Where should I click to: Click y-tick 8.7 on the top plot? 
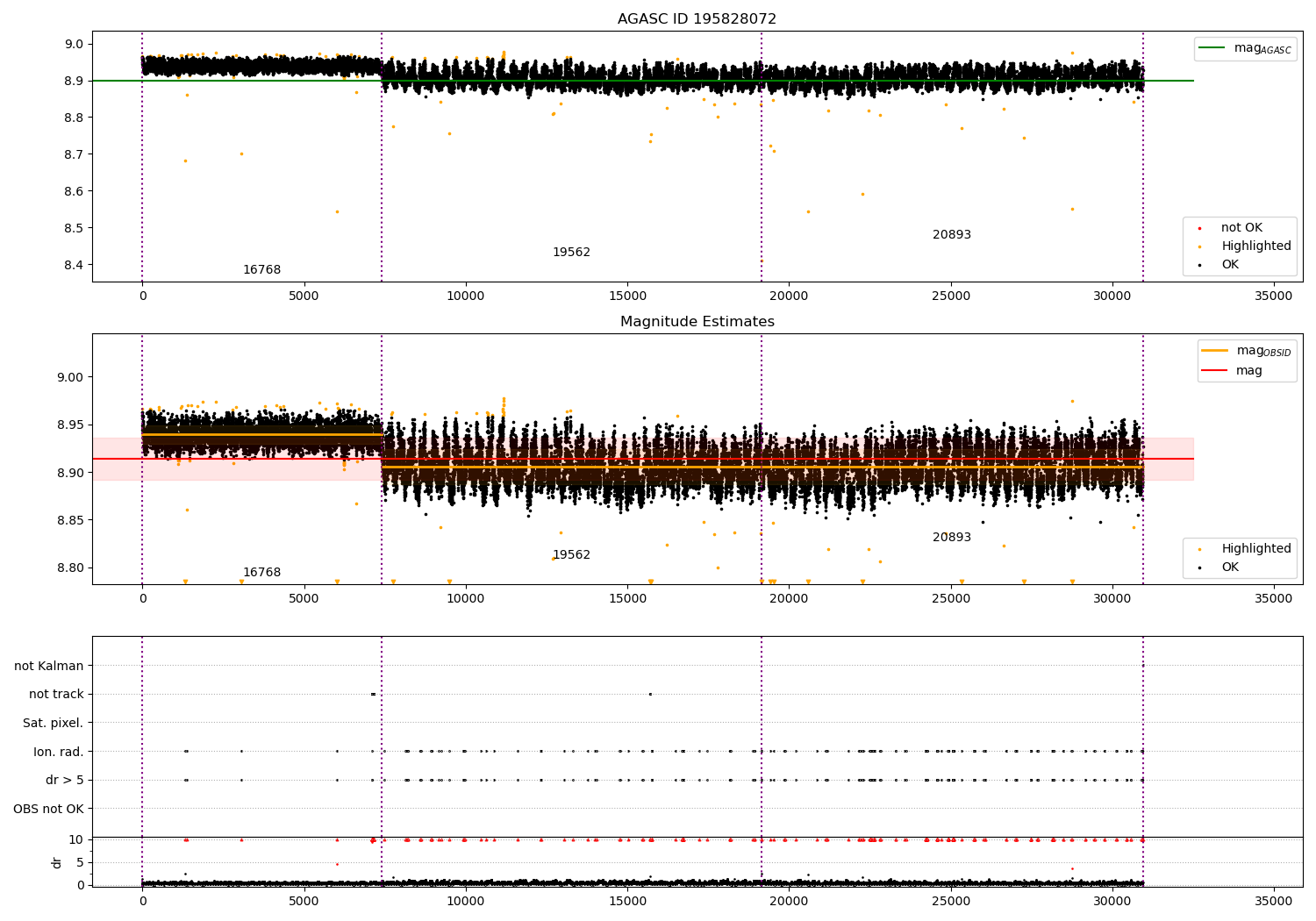click(x=74, y=155)
